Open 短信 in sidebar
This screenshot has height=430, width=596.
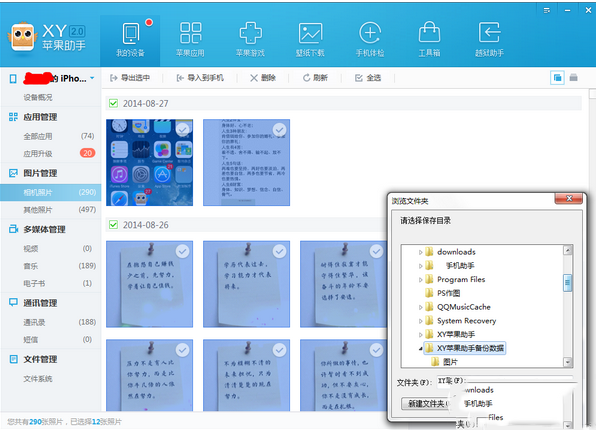point(31,340)
